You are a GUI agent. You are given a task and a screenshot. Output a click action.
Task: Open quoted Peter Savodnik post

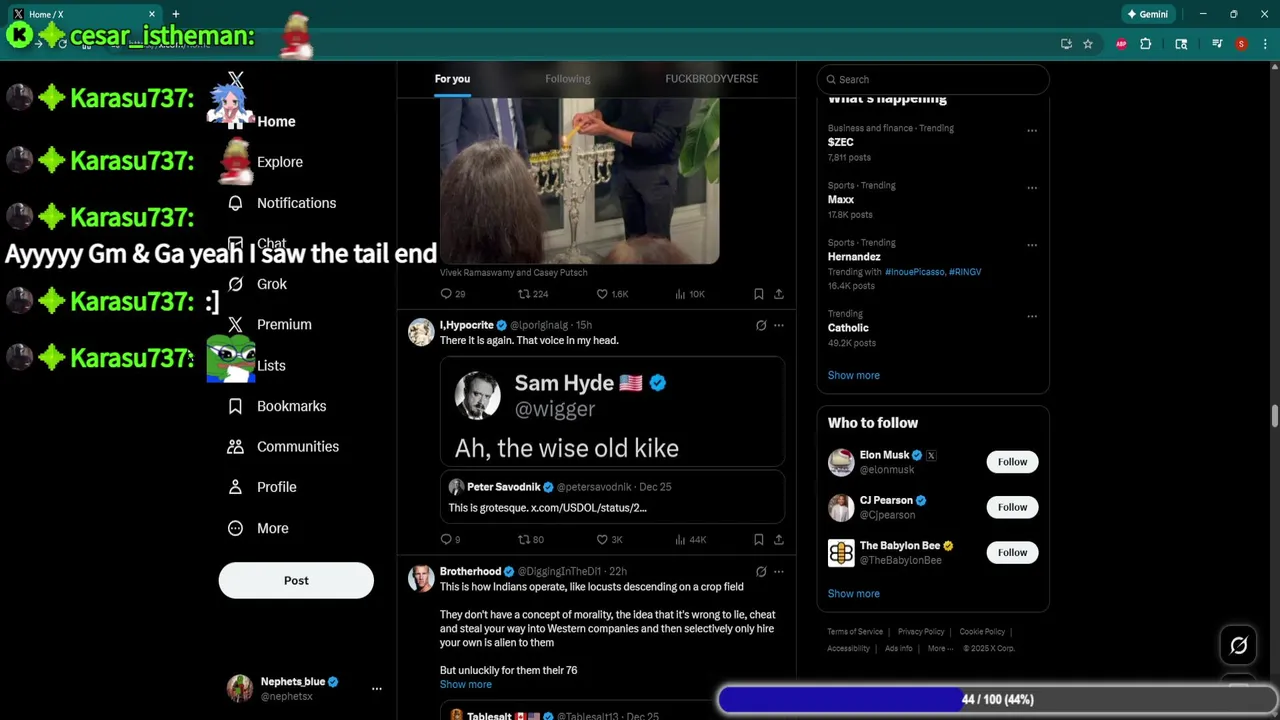point(612,497)
